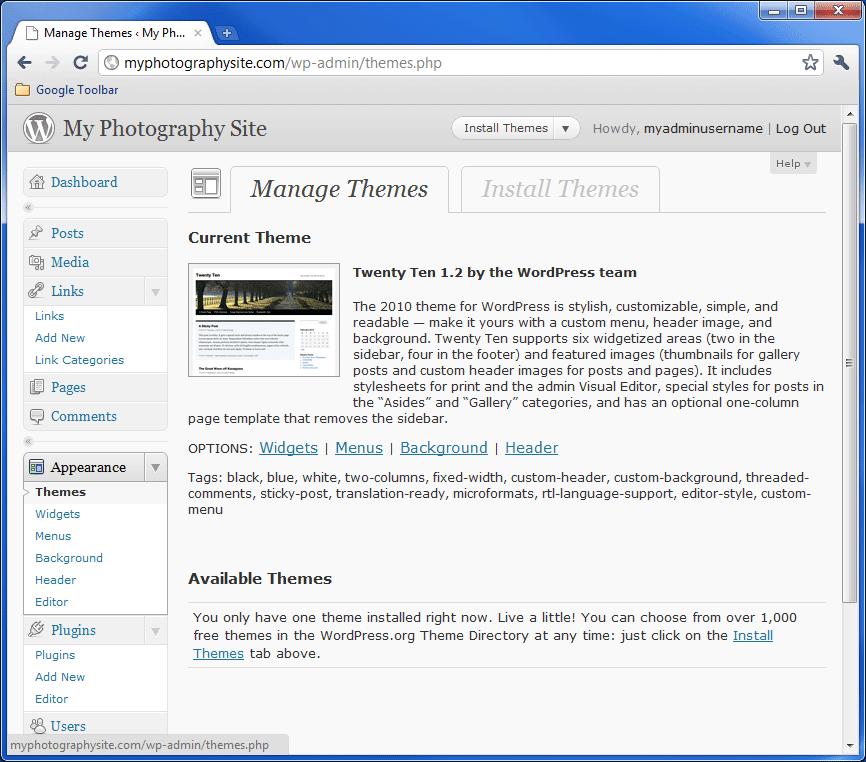This screenshot has width=866, height=762.
Task: Switch to the Install Themes tab
Action: click(560, 189)
